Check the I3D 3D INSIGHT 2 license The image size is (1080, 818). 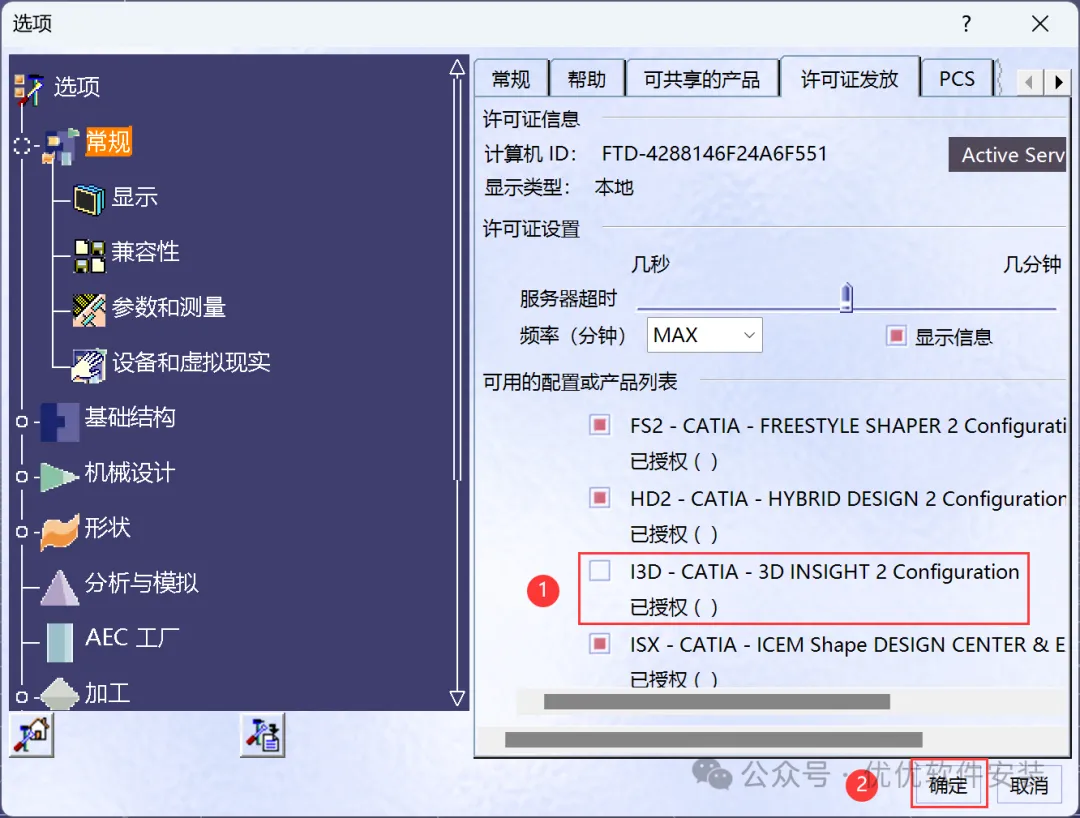(x=600, y=570)
